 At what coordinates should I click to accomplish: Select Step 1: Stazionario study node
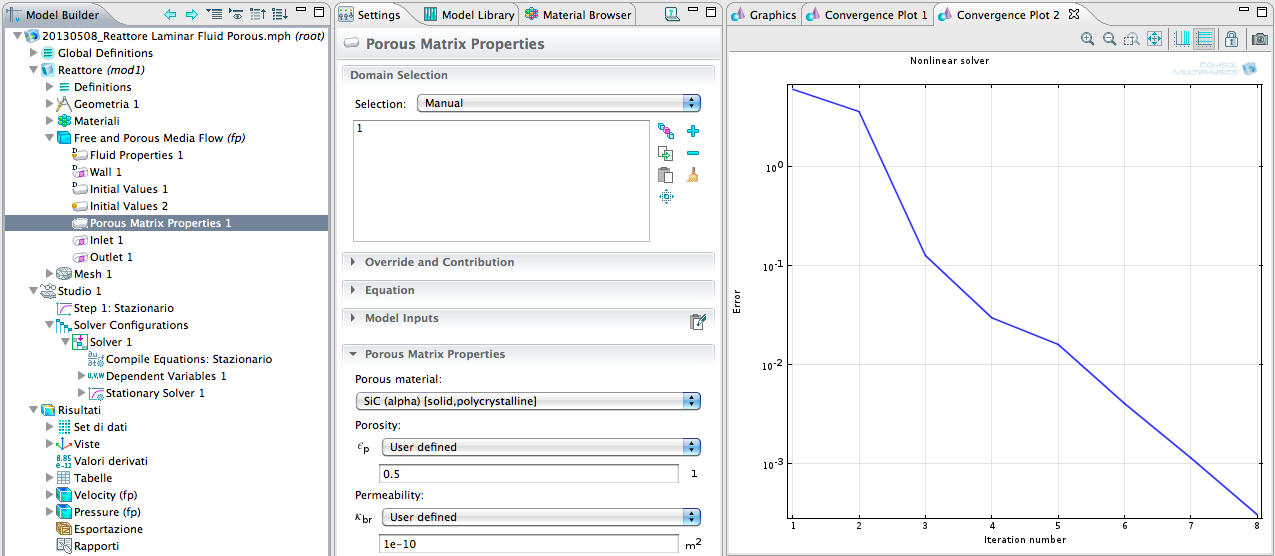pyautogui.click(x=123, y=308)
